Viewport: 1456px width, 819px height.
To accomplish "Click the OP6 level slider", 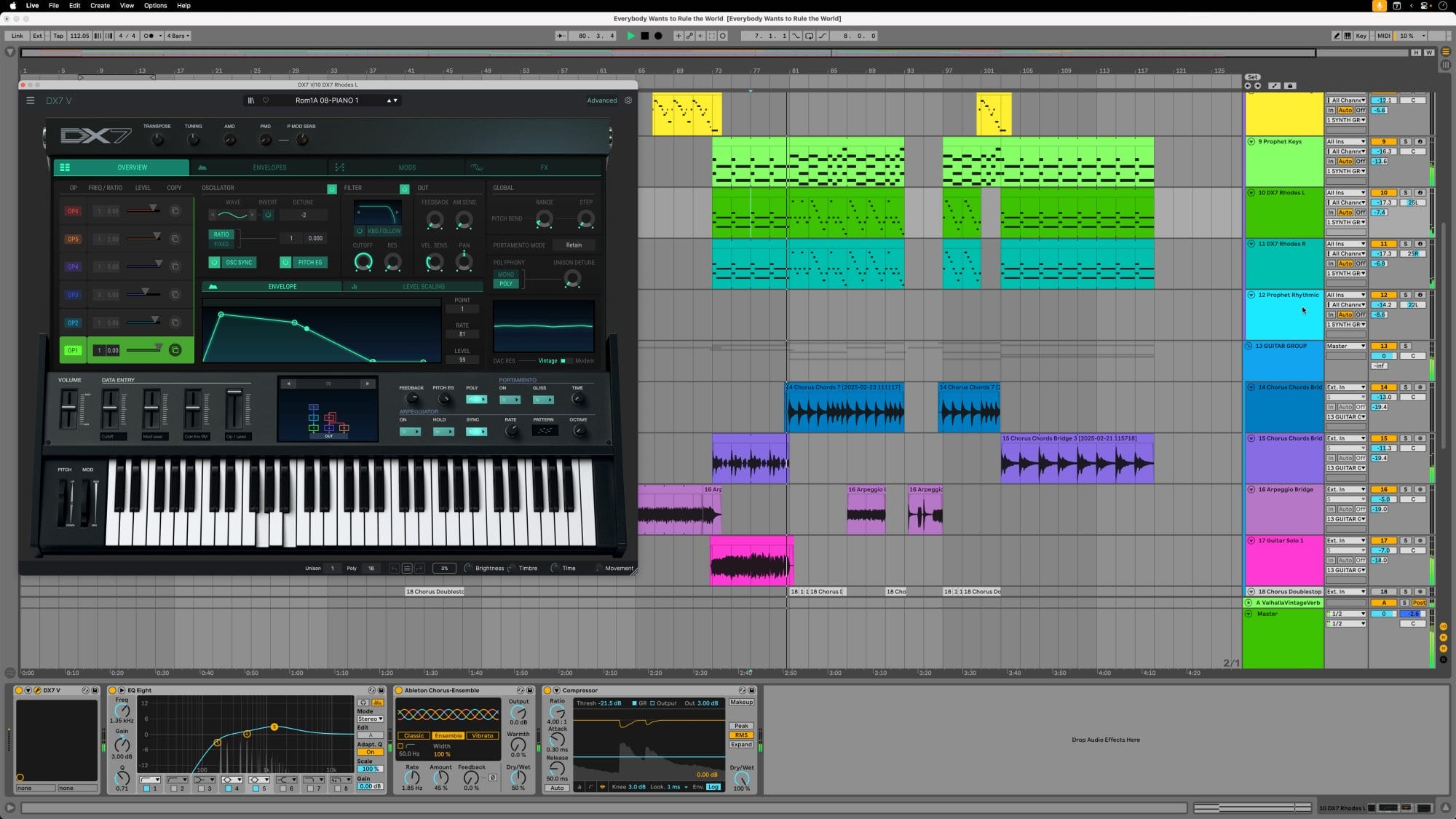I will coord(144,210).
